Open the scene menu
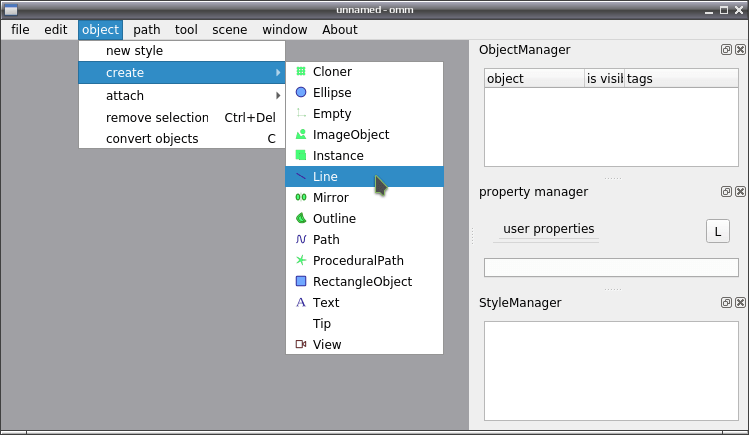 tap(230, 30)
